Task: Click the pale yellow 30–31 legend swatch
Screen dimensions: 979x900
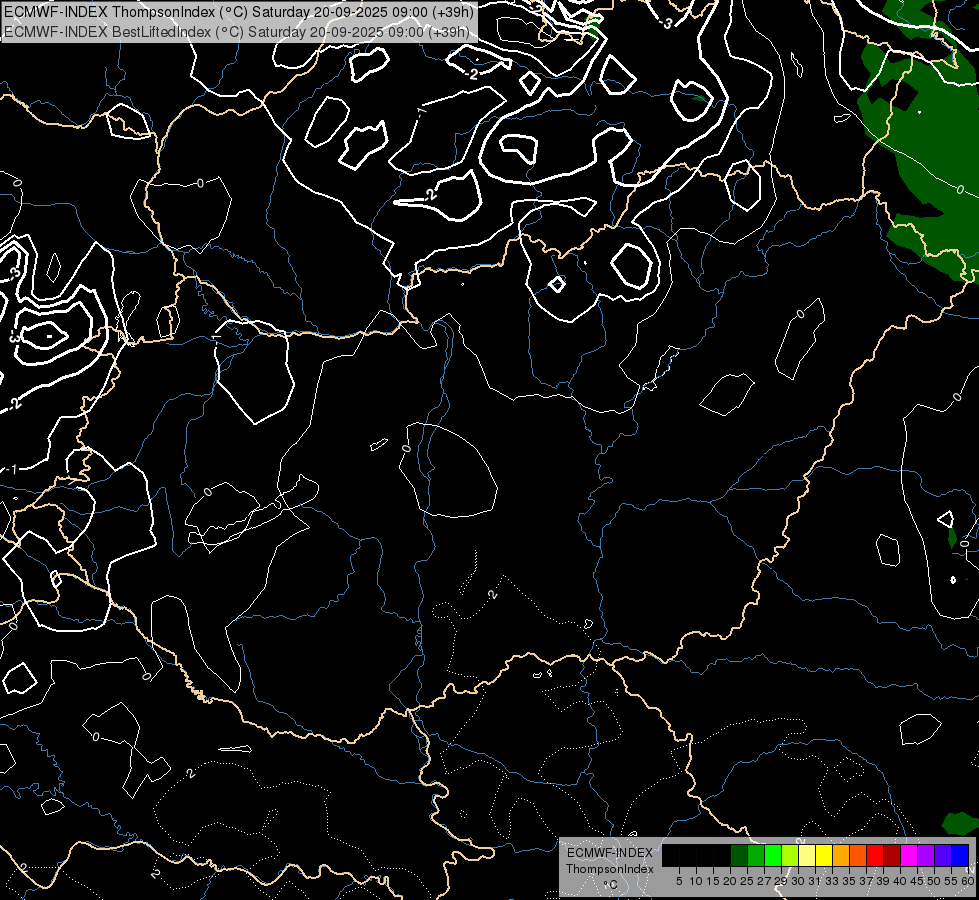Action: pyautogui.click(x=807, y=856)
